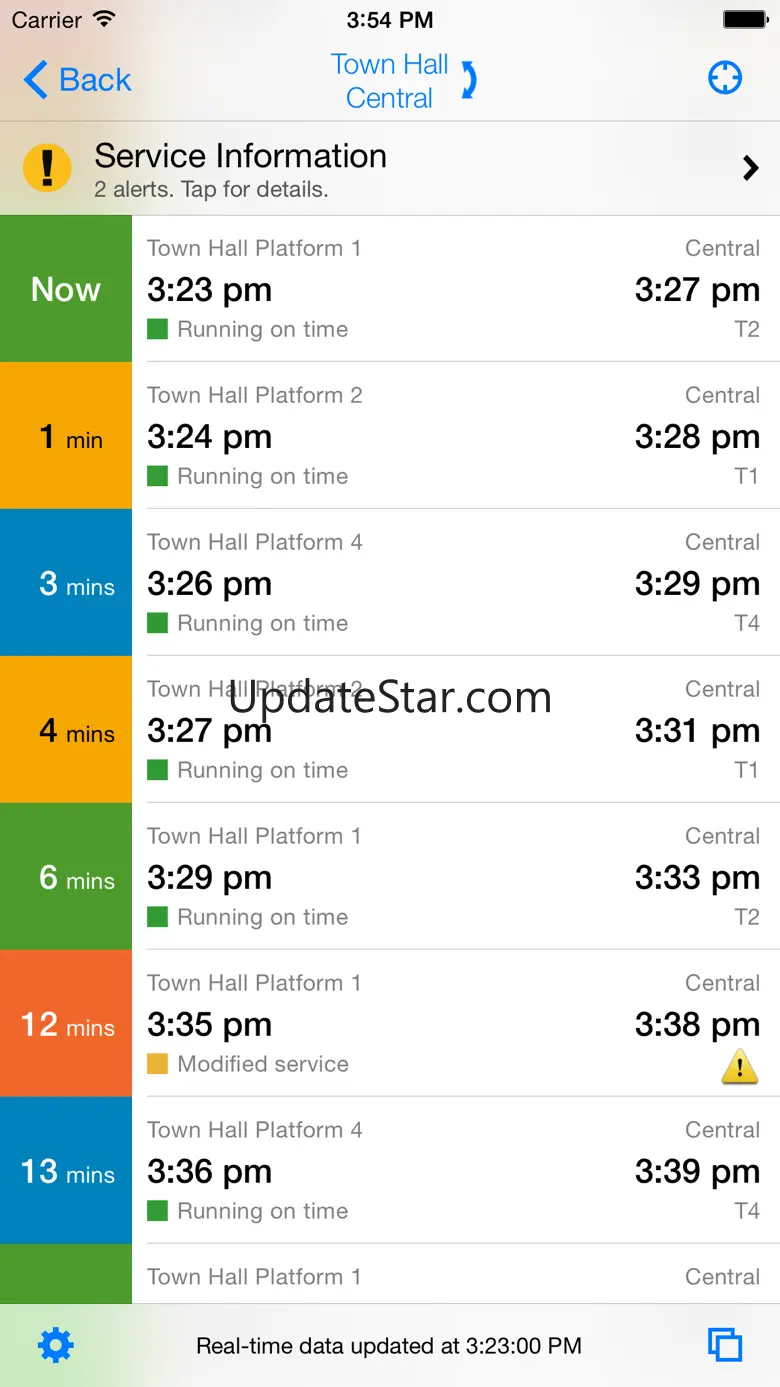Screen dimensions: 780x1387
Task: Tap the Town Hall Central route title
Action: tap(389, 81)
